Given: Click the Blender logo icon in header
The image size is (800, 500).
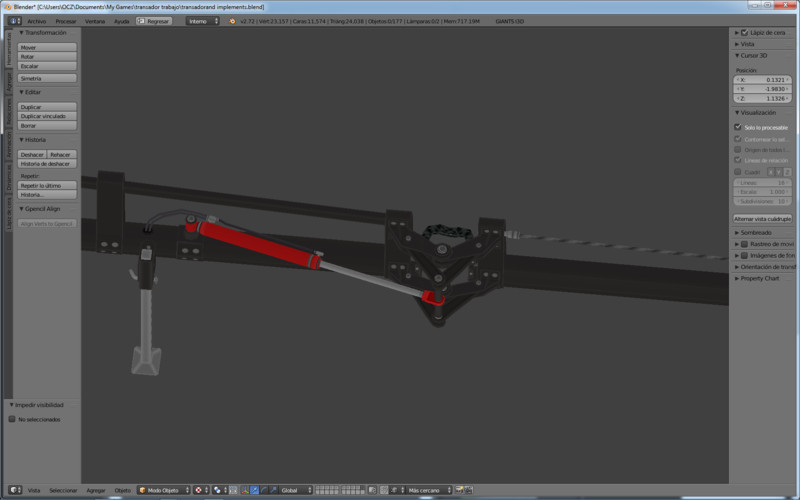Looking at the screenshot, I should [x=232, y=20].
